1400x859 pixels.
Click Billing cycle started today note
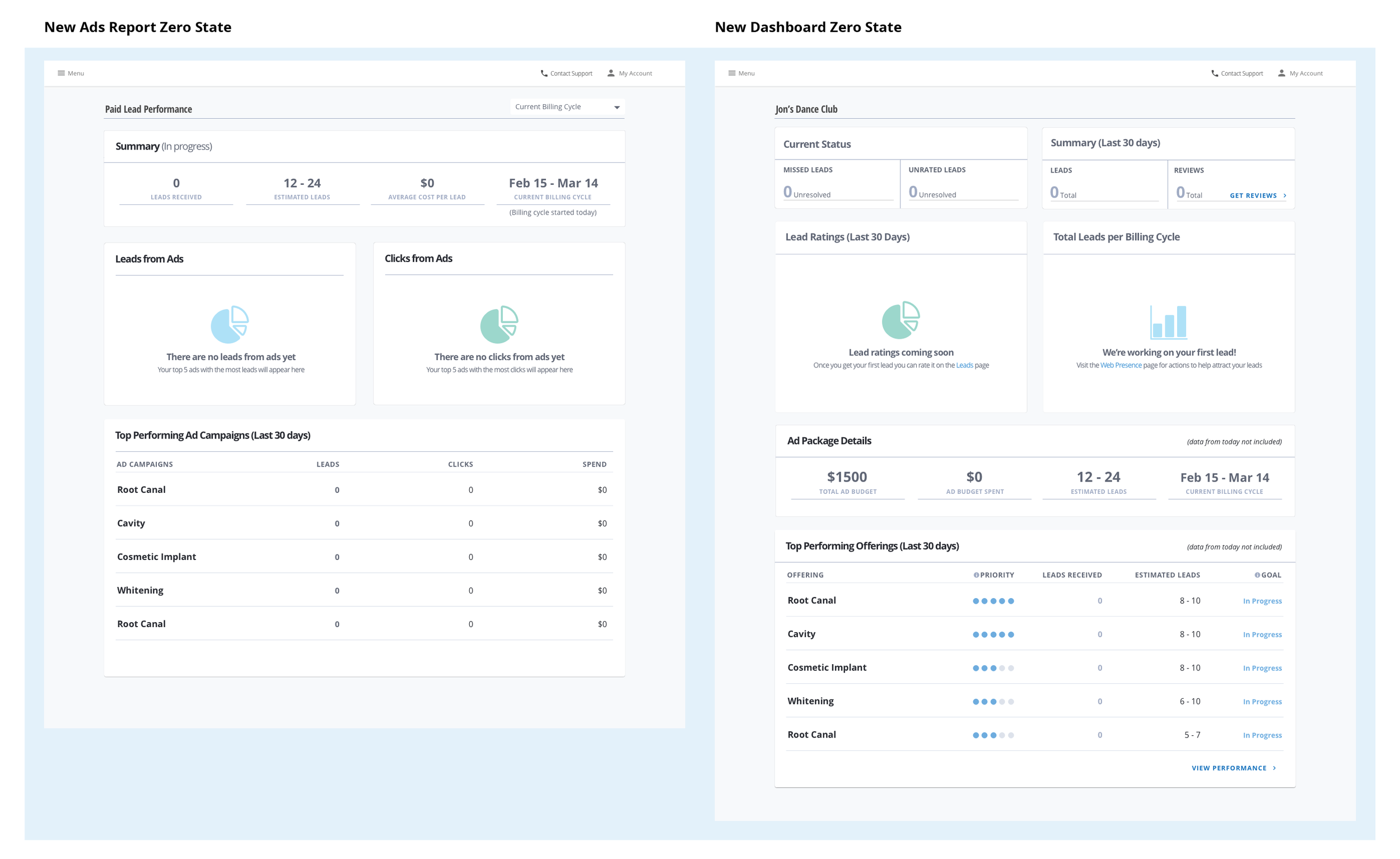pos(553,212)
